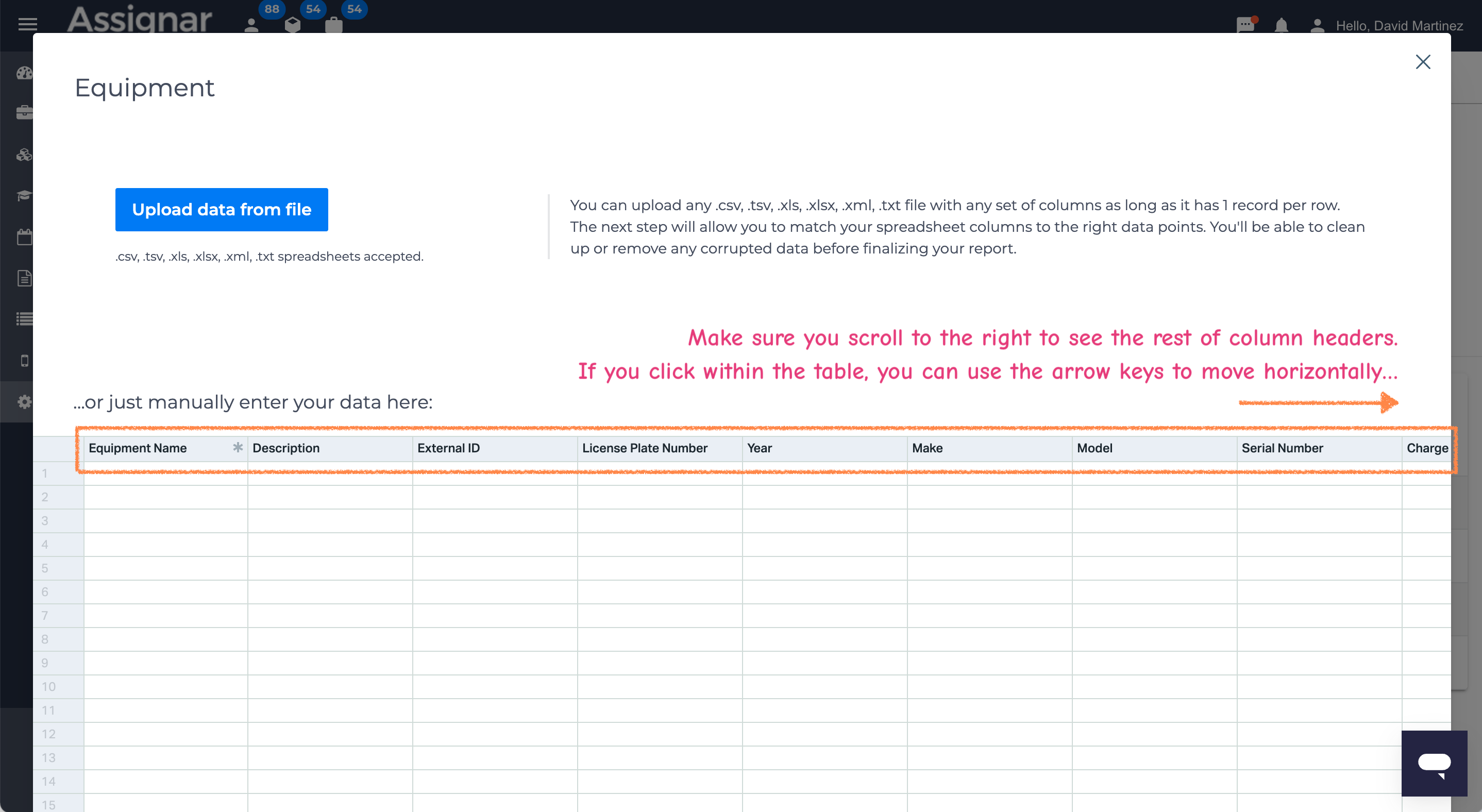Viewport: 1482px width, 812px height.
Task: Select the External ID column header
Action: [x=495, y=448]
